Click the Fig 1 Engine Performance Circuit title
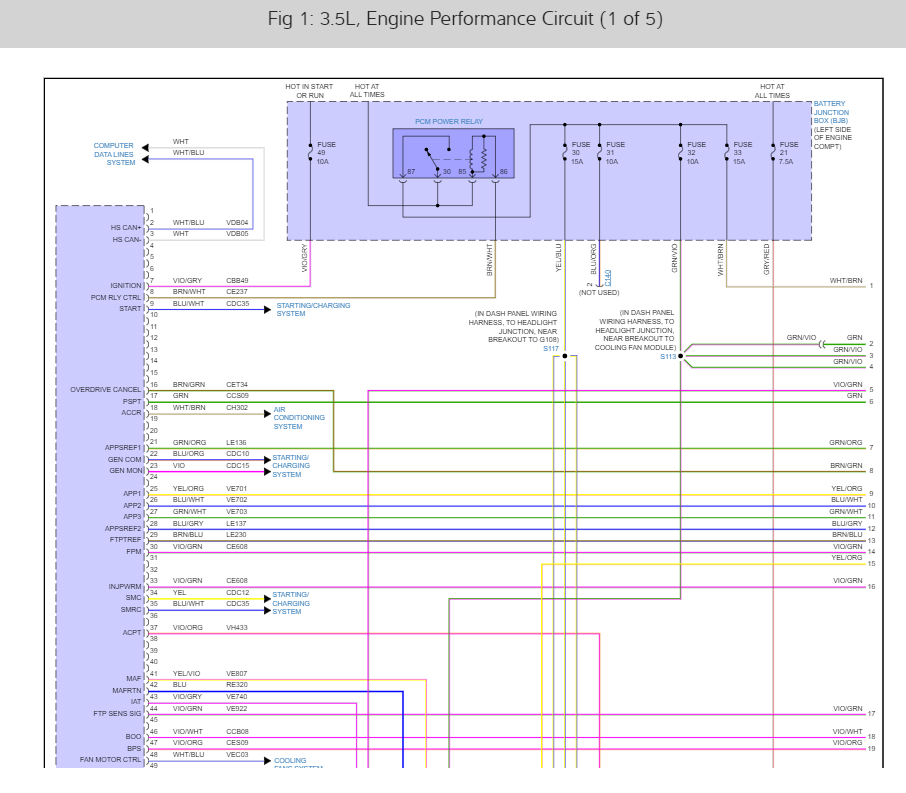The height and width of the screenshot is (793, 906). point(465,19)
